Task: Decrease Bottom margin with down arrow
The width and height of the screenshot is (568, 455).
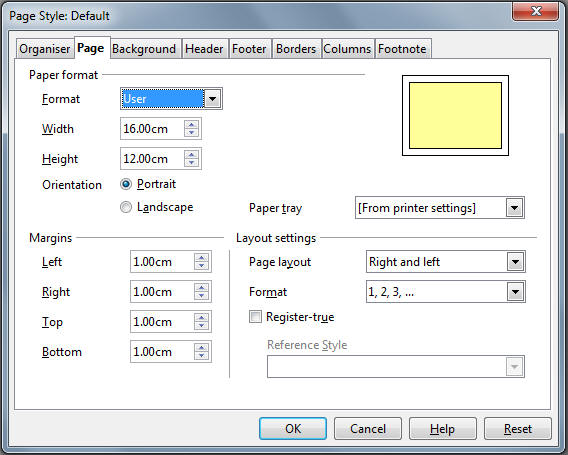Action: point(201,356)
